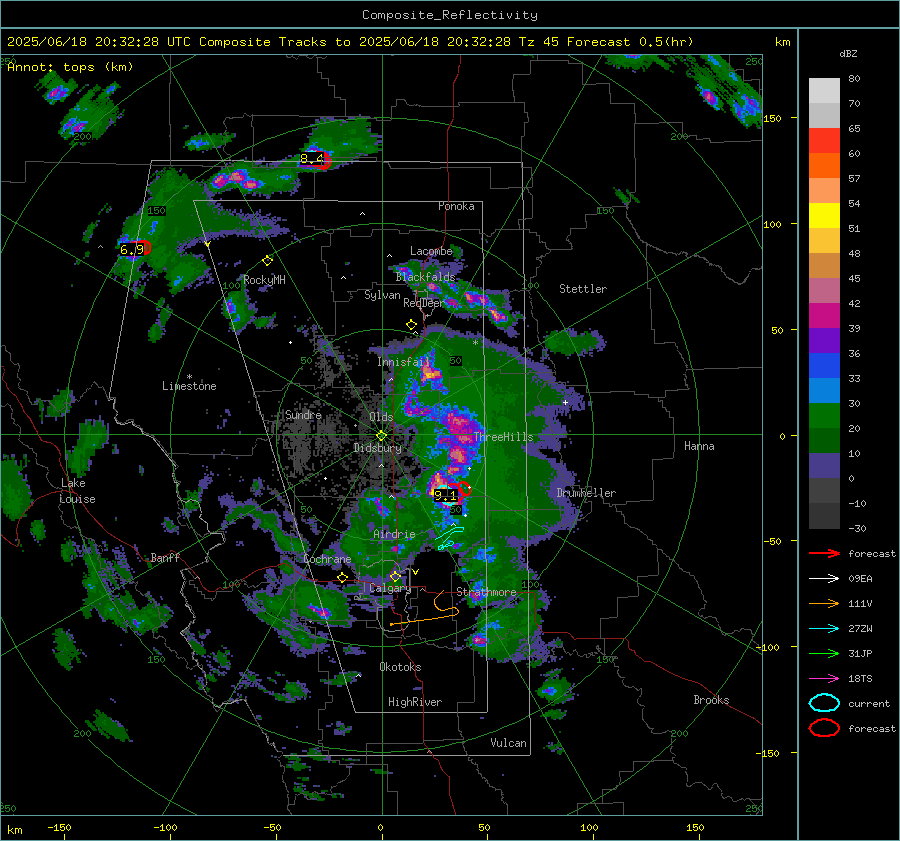The width and height of the screenshot is (900, 841).
Task: Click the Lake Louise label
Action: tap(77, 491)
